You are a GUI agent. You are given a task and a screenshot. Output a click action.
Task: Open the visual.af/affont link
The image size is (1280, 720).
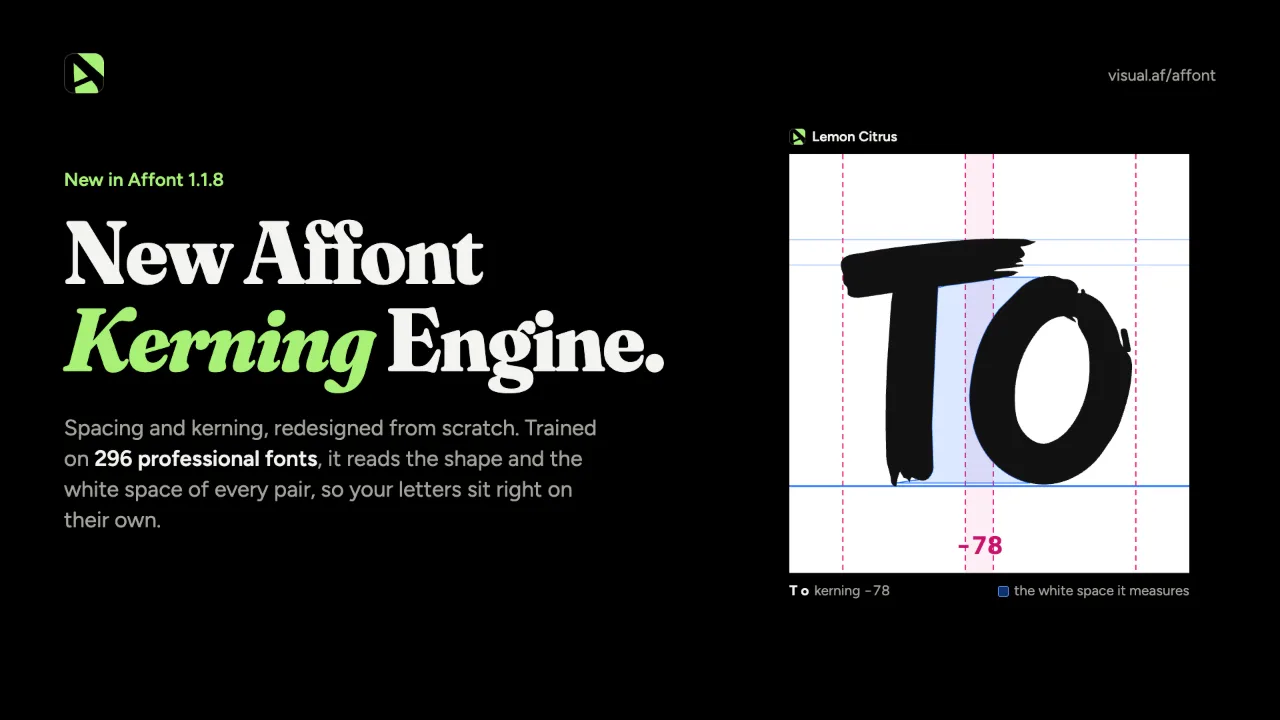[1161, 75]
